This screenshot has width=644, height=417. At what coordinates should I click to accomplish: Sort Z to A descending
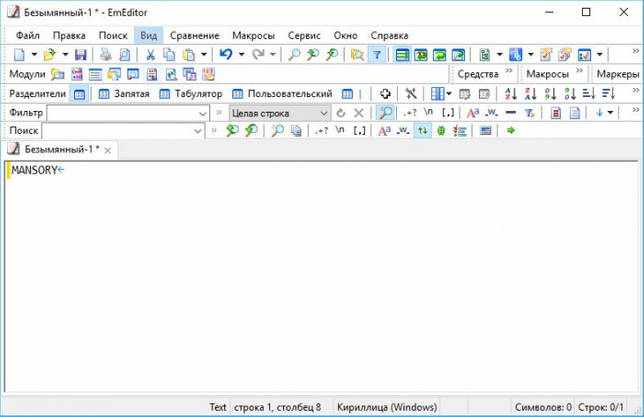(531, 94)
